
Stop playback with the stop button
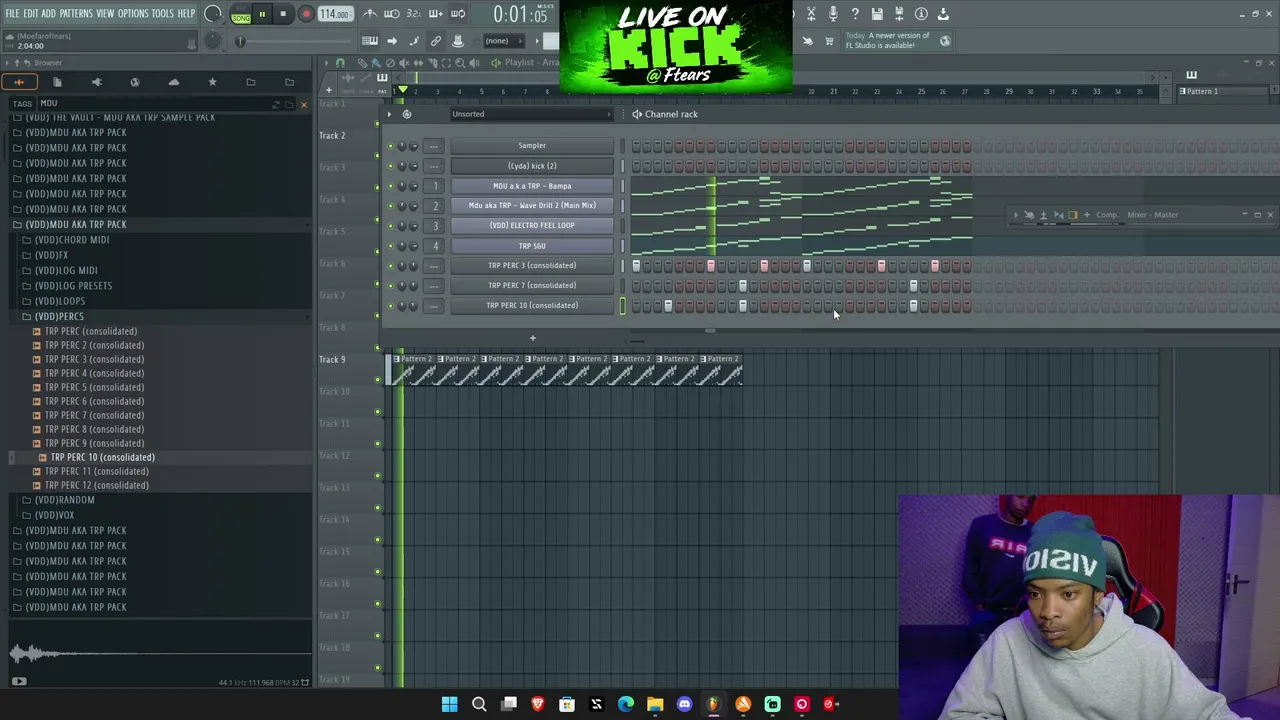point(283,14)
